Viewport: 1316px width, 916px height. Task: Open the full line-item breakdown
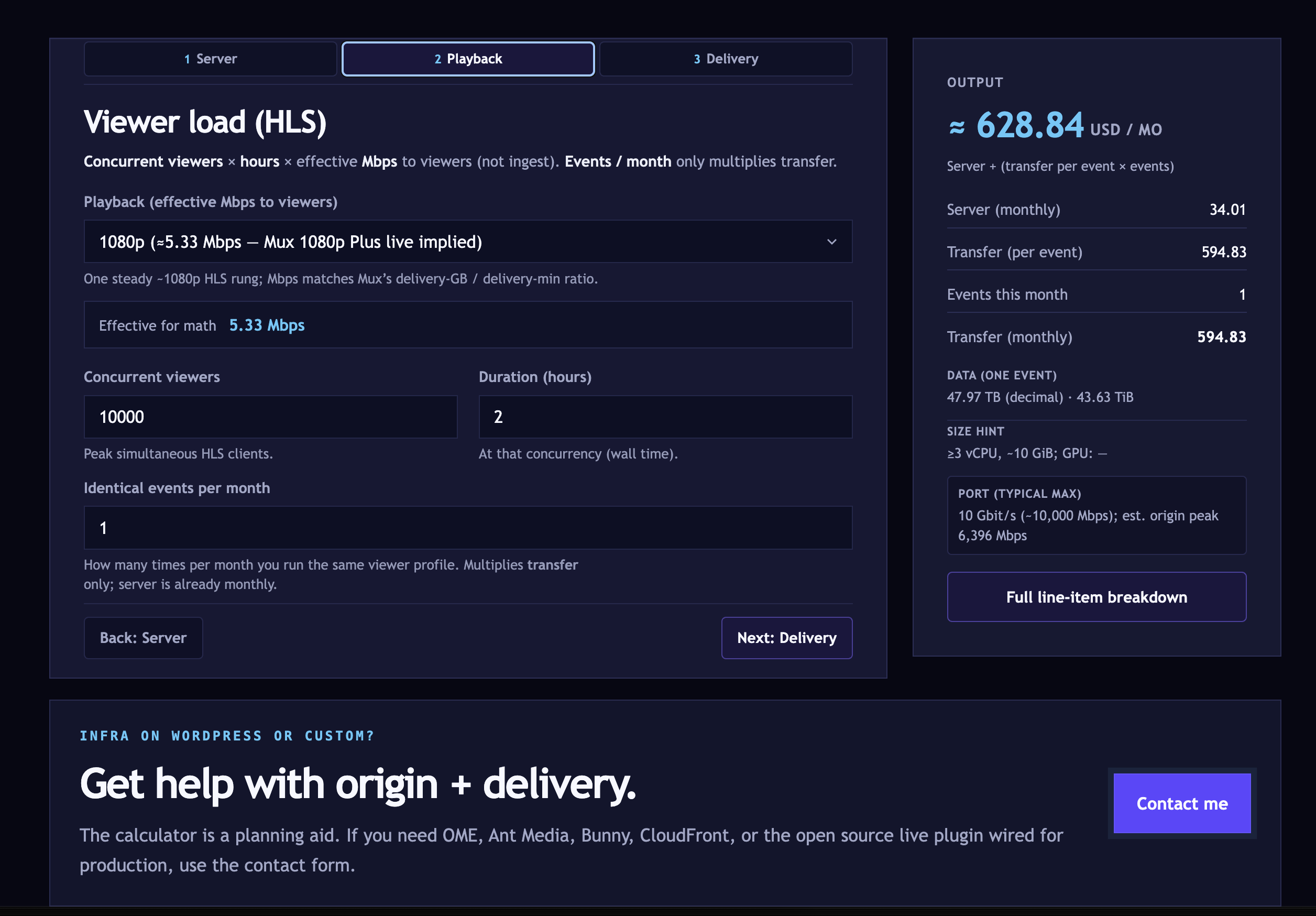[x=1096, y=597]
